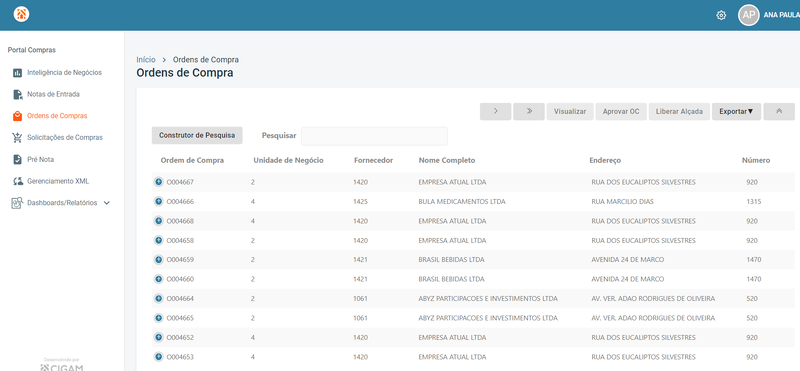Image resolution: width=800 pixels, height=371 pixels.
Task: Click the Dashboards/Relatórios icon
Action: [17, 203]
